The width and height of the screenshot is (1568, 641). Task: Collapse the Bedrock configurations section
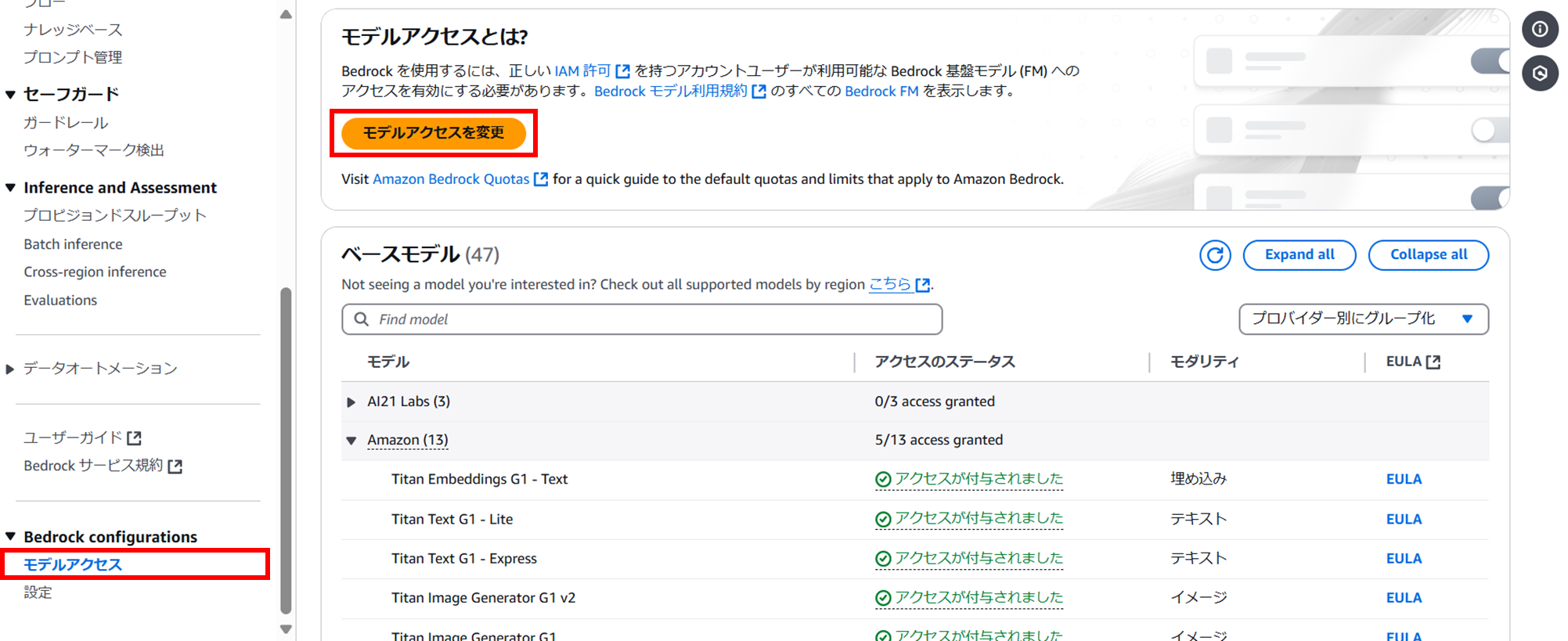click(10, 537)
